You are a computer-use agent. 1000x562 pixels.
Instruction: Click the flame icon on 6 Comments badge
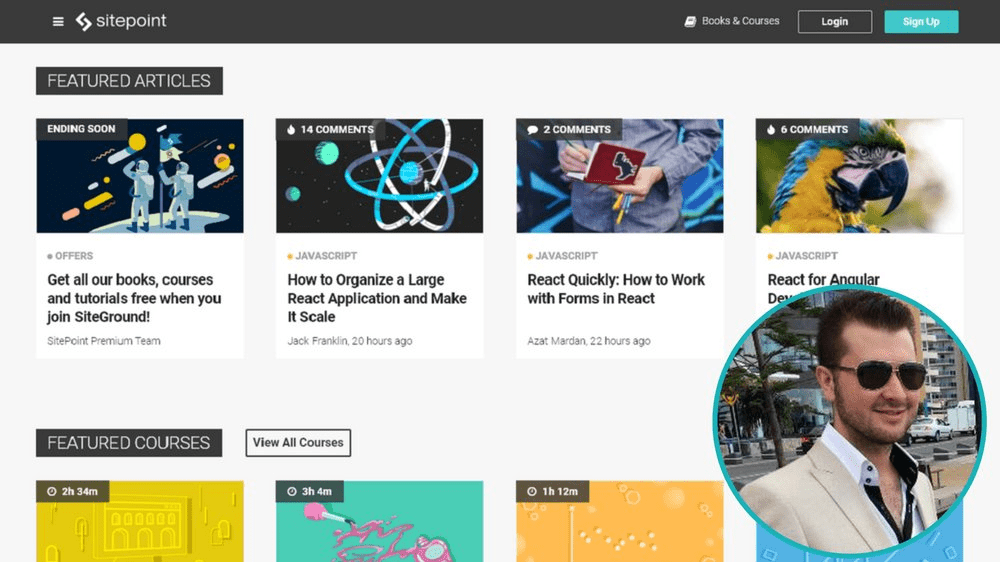click(771, 129)
